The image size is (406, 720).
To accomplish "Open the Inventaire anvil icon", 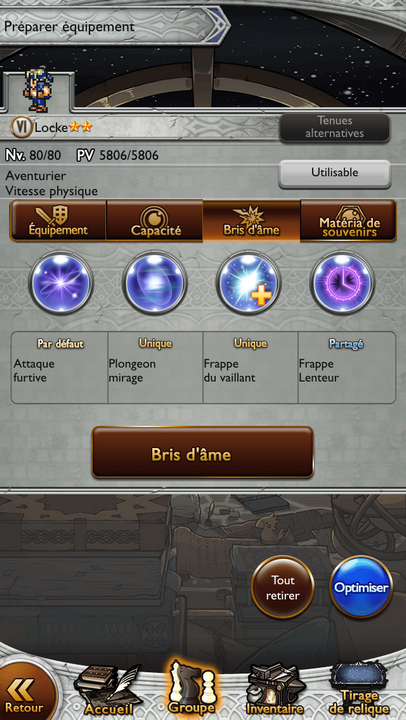I will 275,690.
